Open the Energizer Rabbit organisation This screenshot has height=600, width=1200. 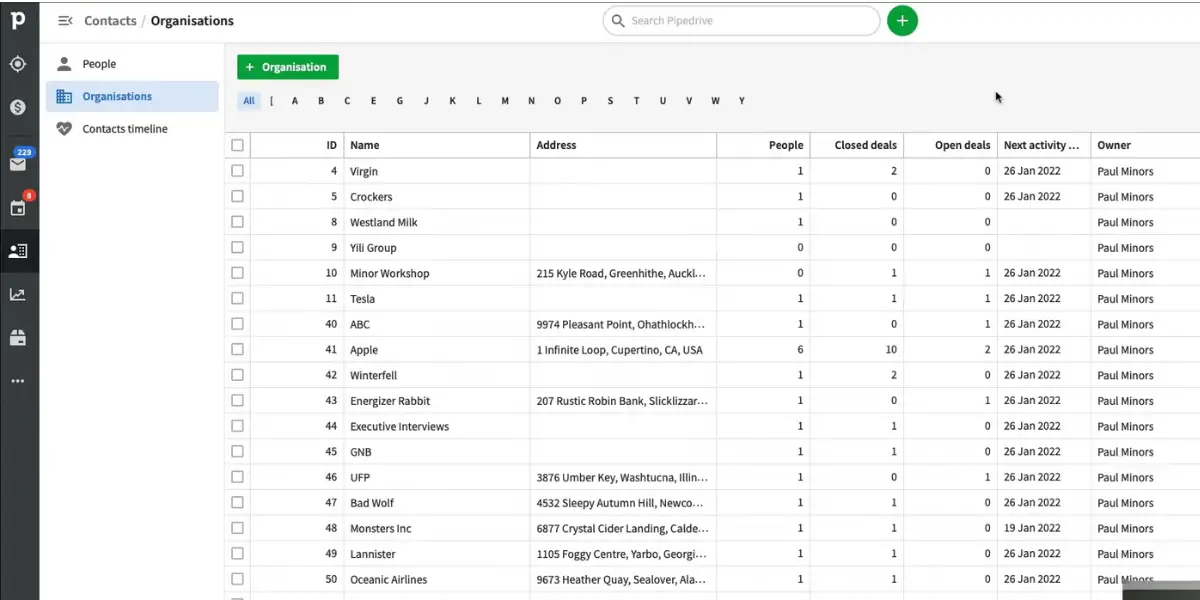click(390, 401)
